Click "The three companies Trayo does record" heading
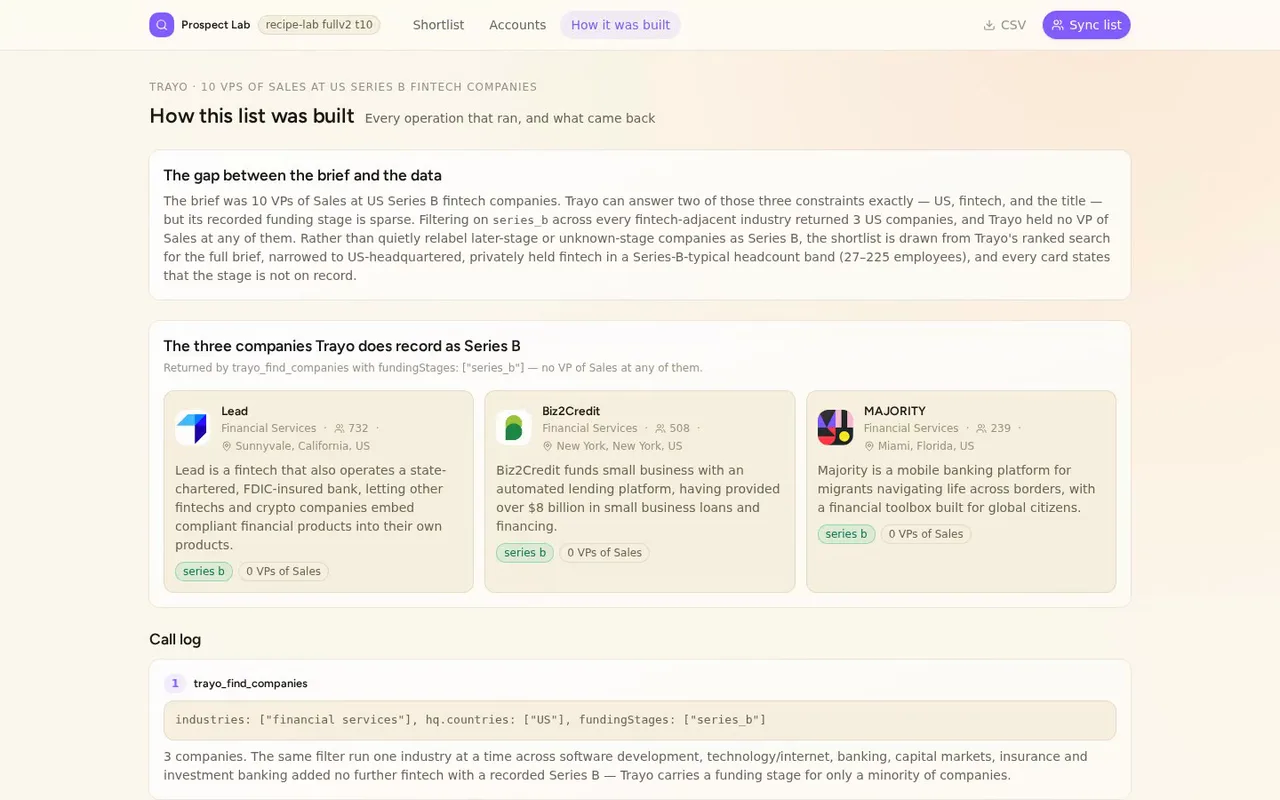The width and height of the screenshot is (1280, 800). (342, 346)
